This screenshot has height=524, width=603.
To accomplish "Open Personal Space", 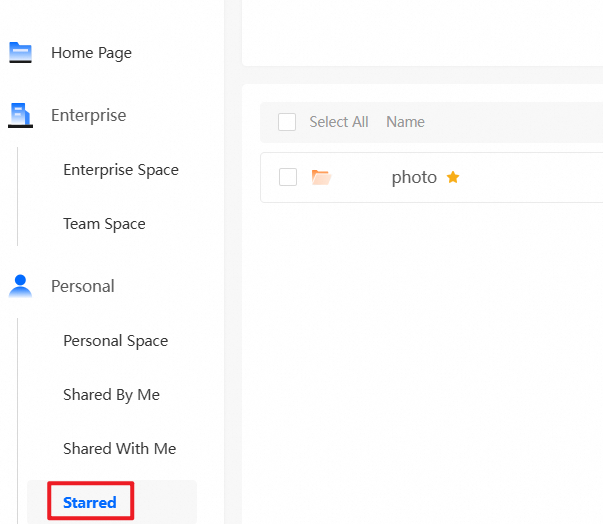I will point(115,341).
